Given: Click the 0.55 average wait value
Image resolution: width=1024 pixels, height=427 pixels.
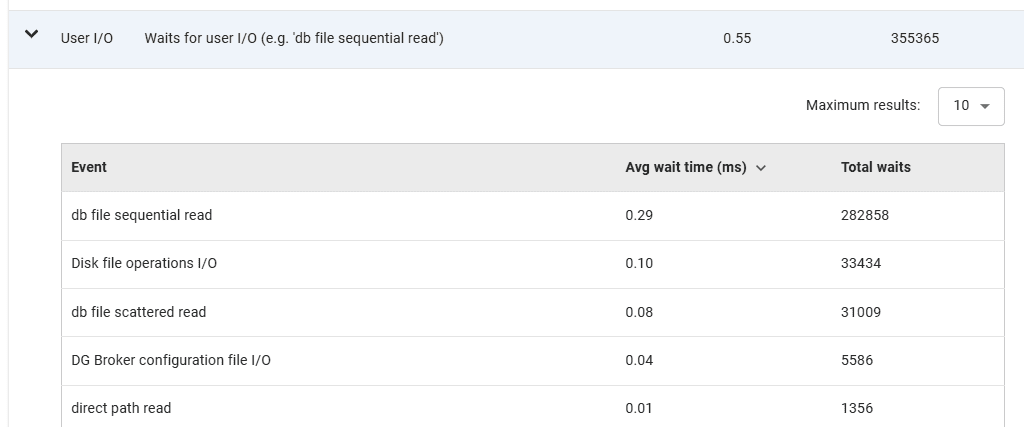Looking at the screenshot, I should click(x=737, y=39).
